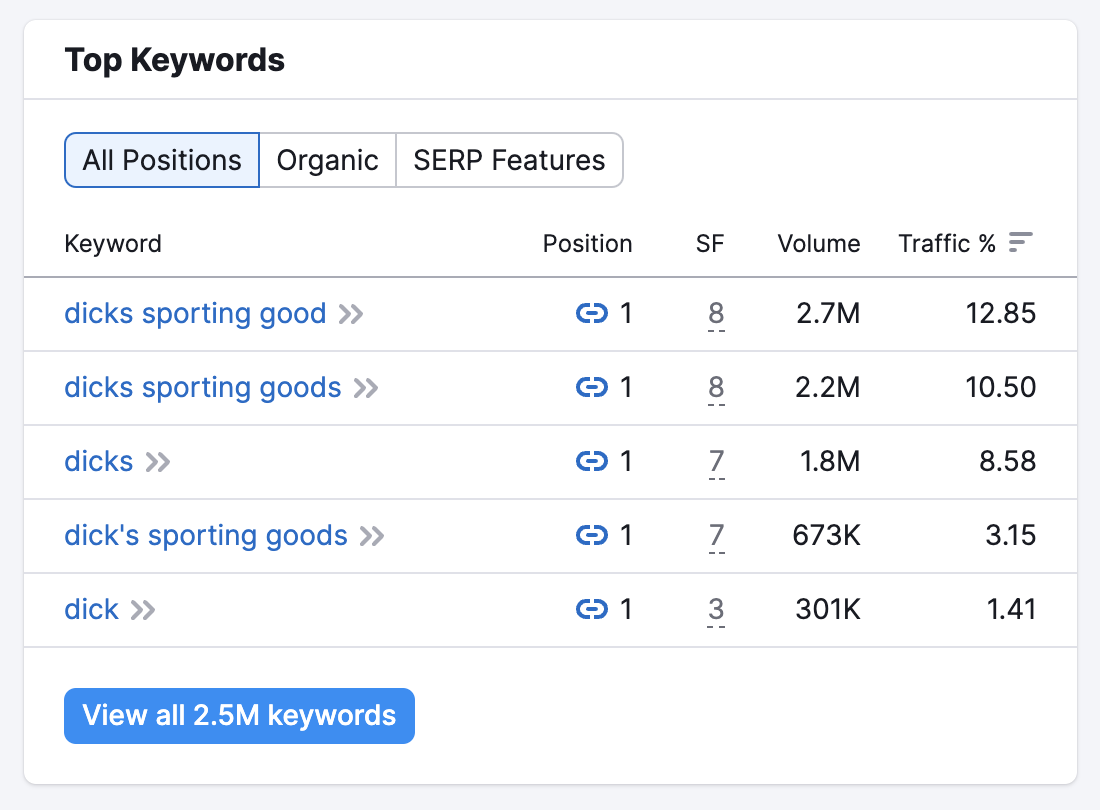Viewport: 1100px width, 810px height.
Task: Click link icon in 'dick's sporting goods' row
Action: pos(591,535)
